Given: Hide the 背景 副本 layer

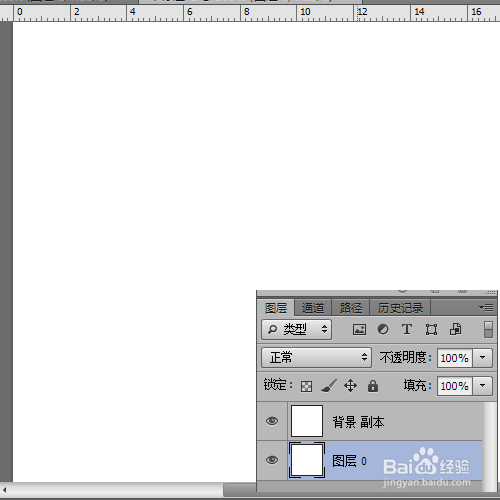Looking at the screenshot, I should (272, 421).
